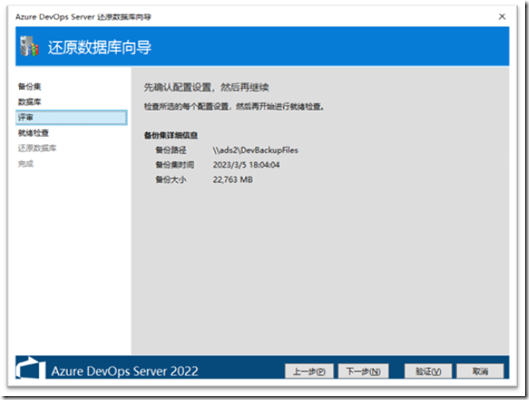Select the 数据库 step in sidebar
The width and height of the screenshot is (529, 400).
[30, 102]
